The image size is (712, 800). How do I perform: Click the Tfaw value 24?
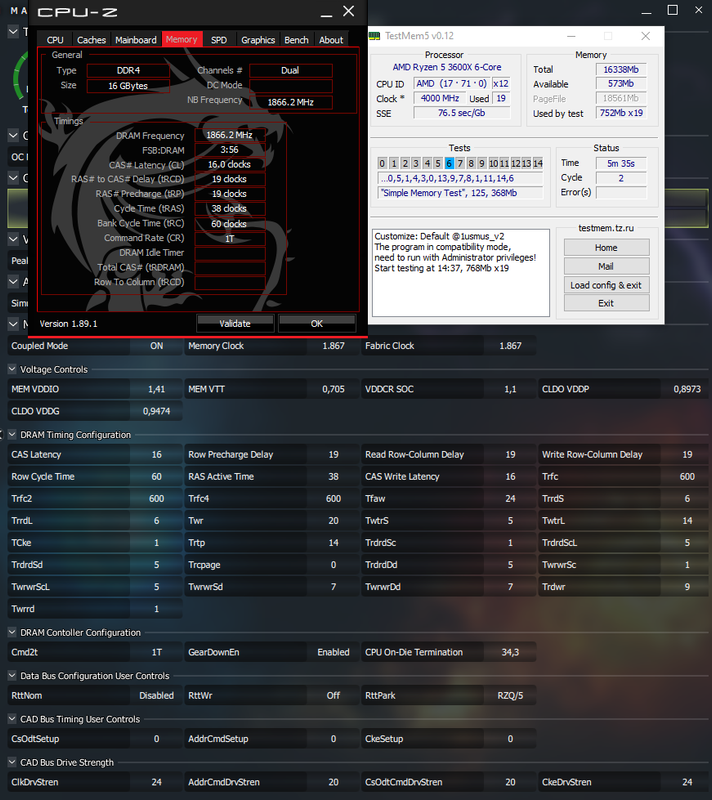pyautogui.click(x=510, y=498)
